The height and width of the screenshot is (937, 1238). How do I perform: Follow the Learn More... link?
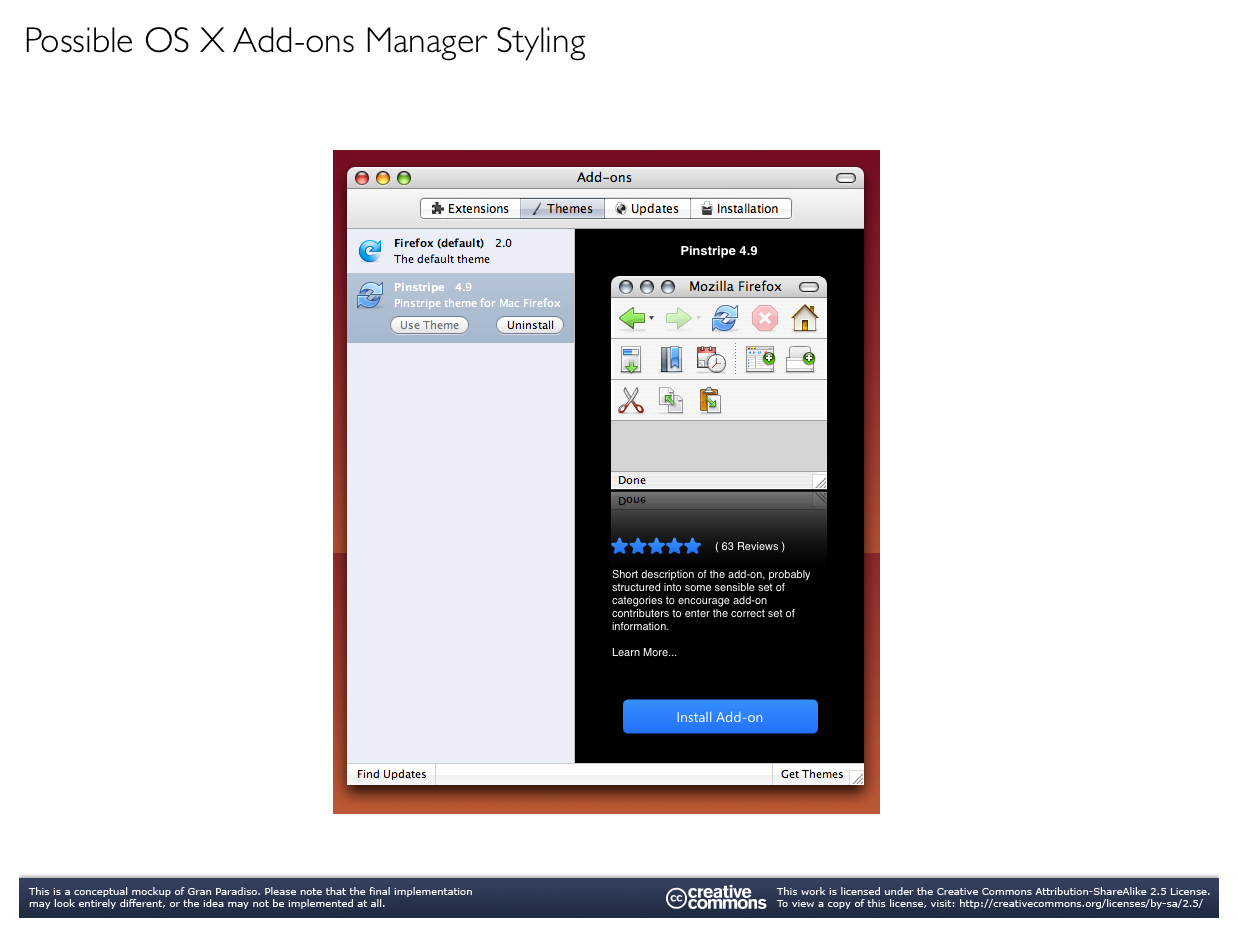coord(644,652)
